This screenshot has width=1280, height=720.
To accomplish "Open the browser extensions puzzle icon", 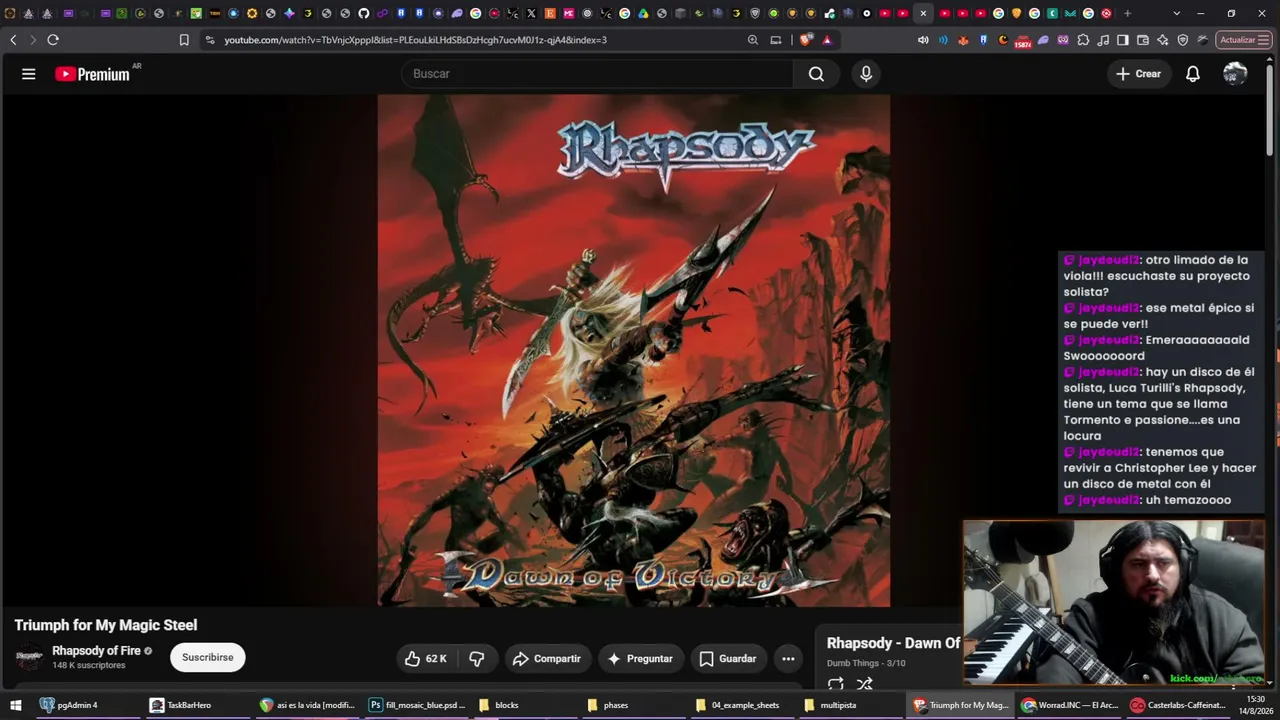I will coord(1083,40).
